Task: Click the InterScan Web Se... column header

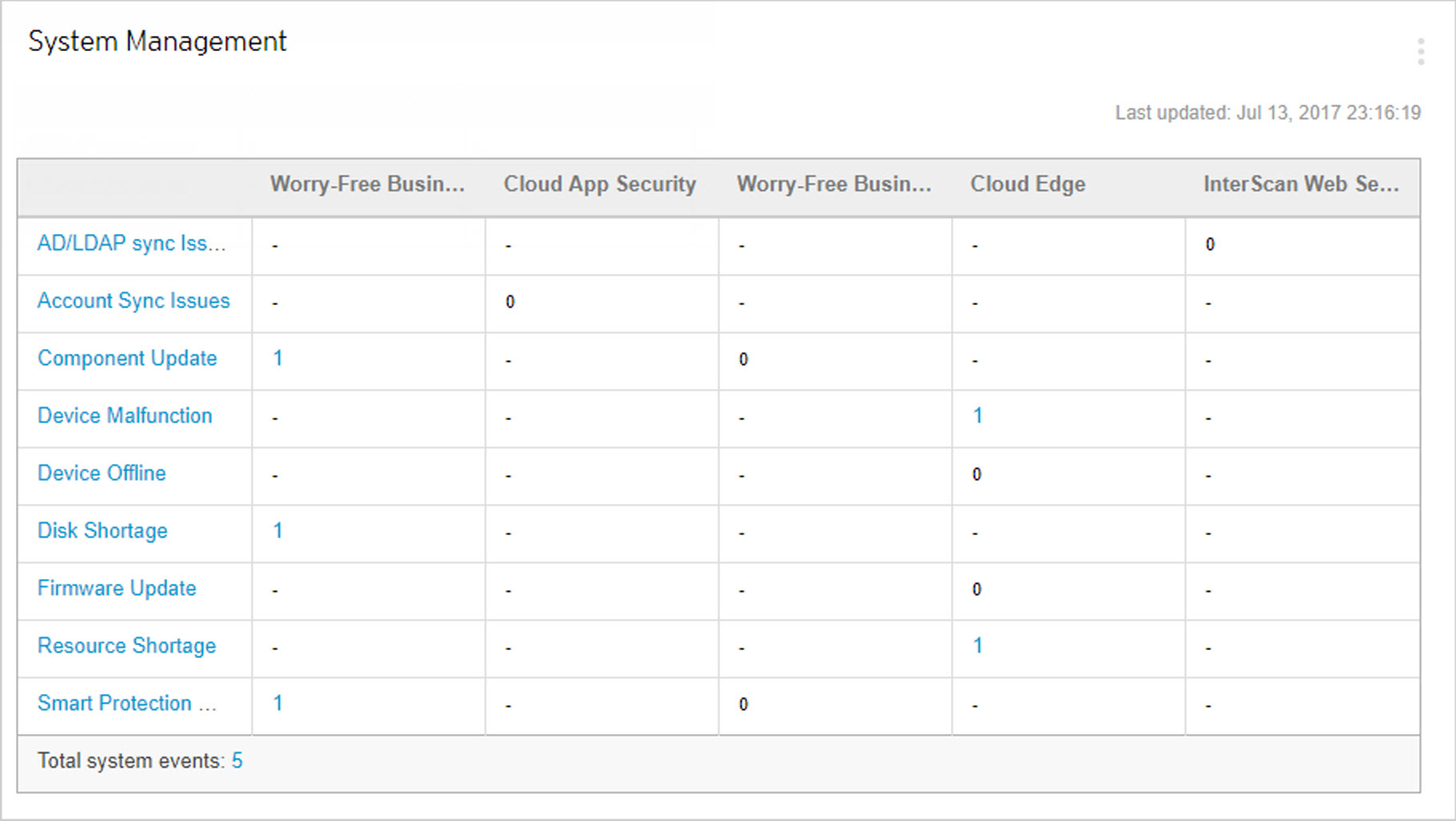Action: [1301, 184]
